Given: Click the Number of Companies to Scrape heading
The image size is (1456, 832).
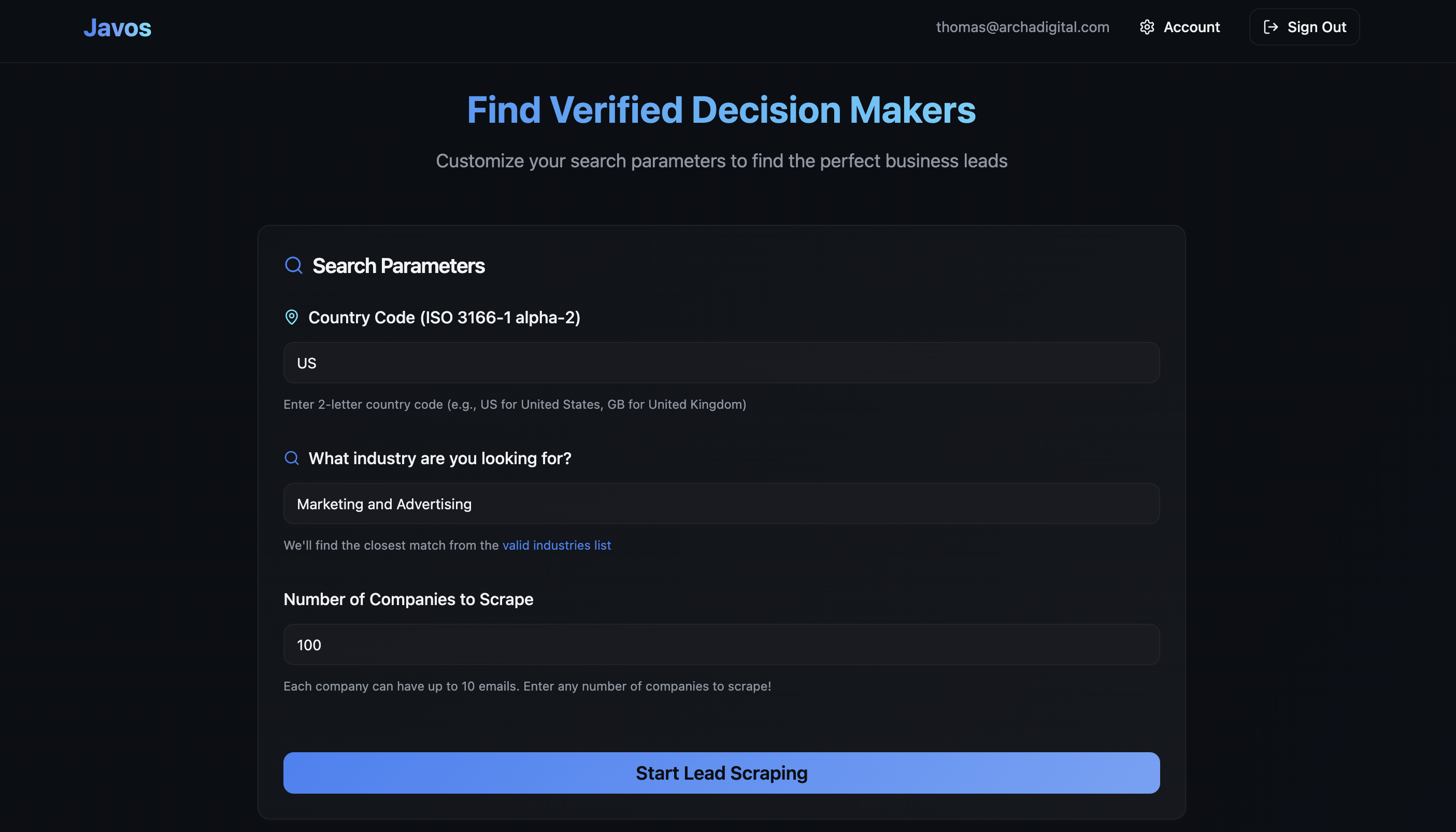Looking at the screenshot, I should pos(408,599).
